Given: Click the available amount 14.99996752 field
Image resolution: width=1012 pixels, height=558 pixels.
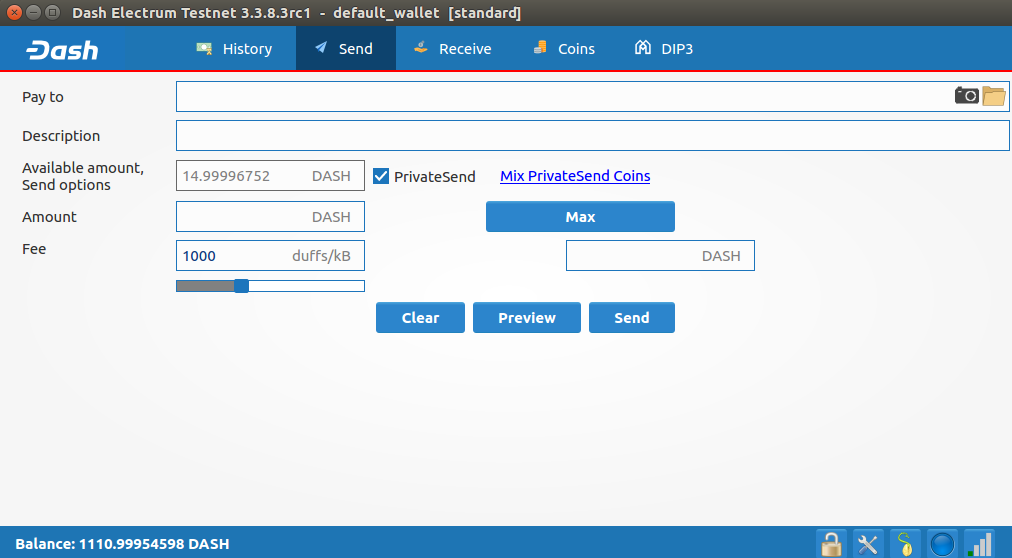Looking at the screenshot, I should tap(270, 175).
